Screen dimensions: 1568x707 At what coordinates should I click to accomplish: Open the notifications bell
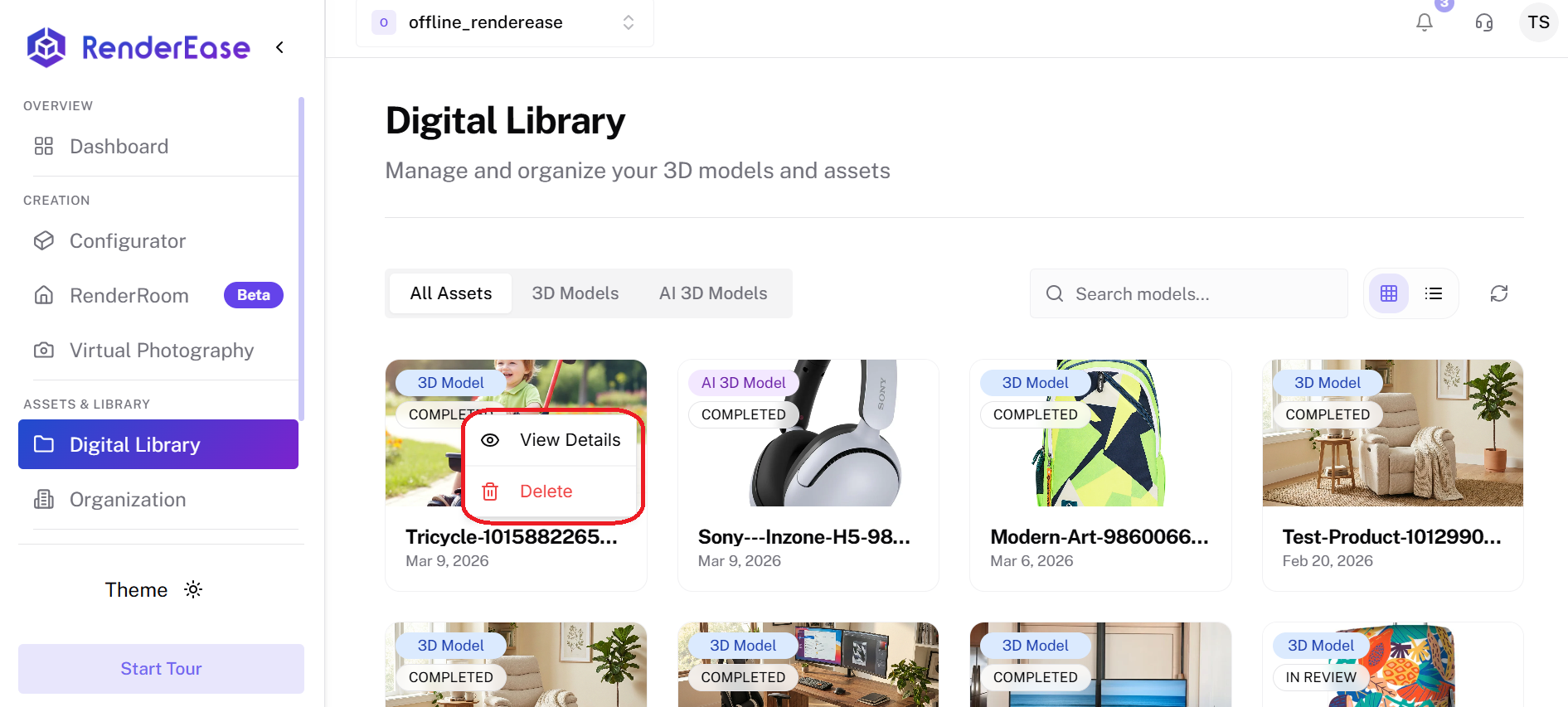pos(1425,22)
